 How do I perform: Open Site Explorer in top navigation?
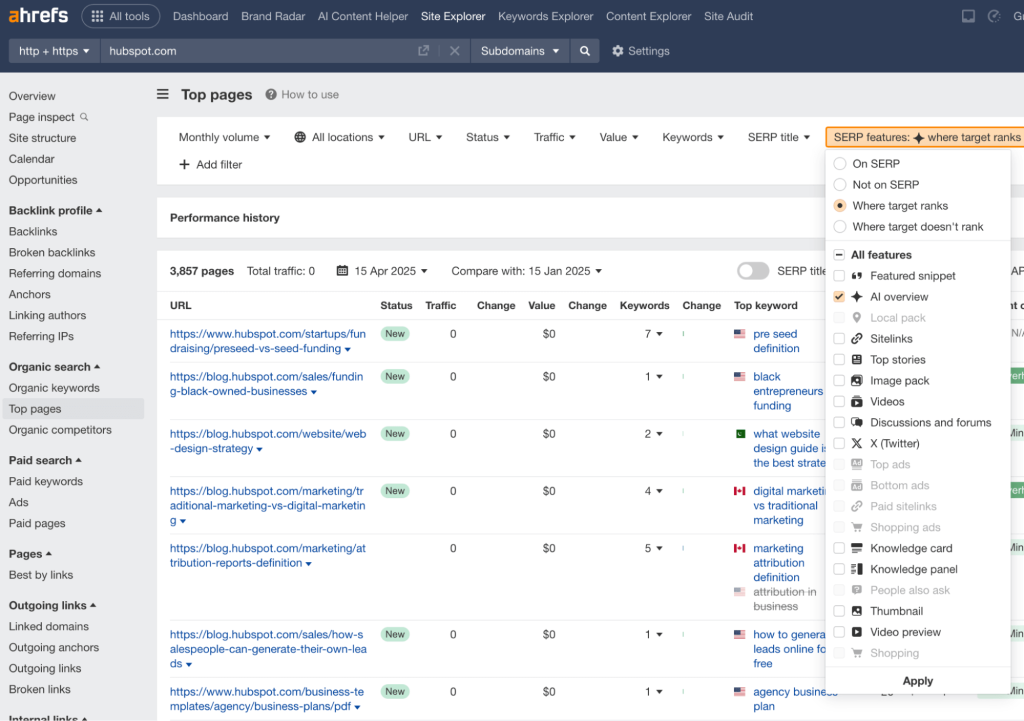point(453,16)
